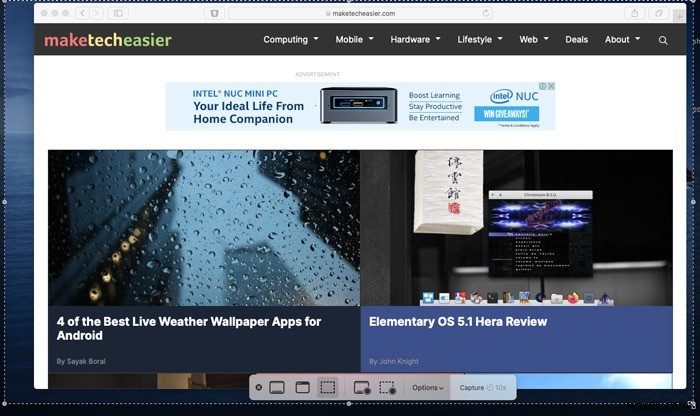The height and width of the screenshot is (416, 700).
Task: Close the screenshot toolbar with the X button
Action: tap(258, 387)
